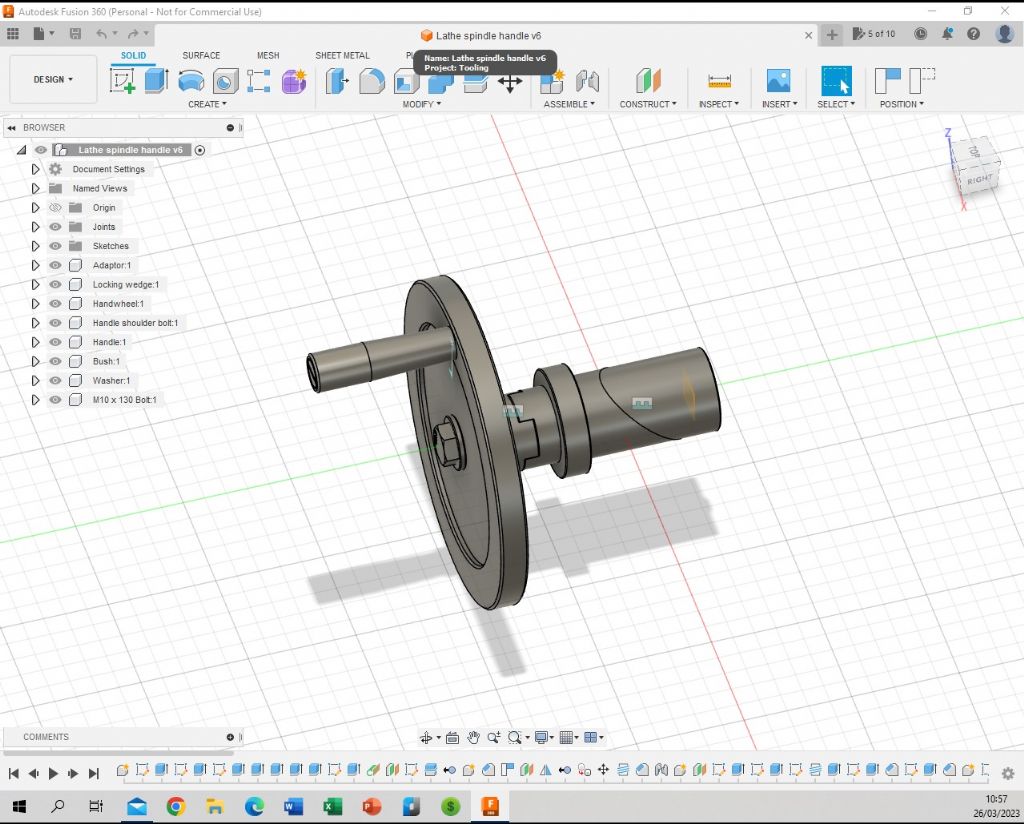The width and height of the screenshot is (1024, 824).
Task: Open the Help question mark icon
Action: pos(973,34)
